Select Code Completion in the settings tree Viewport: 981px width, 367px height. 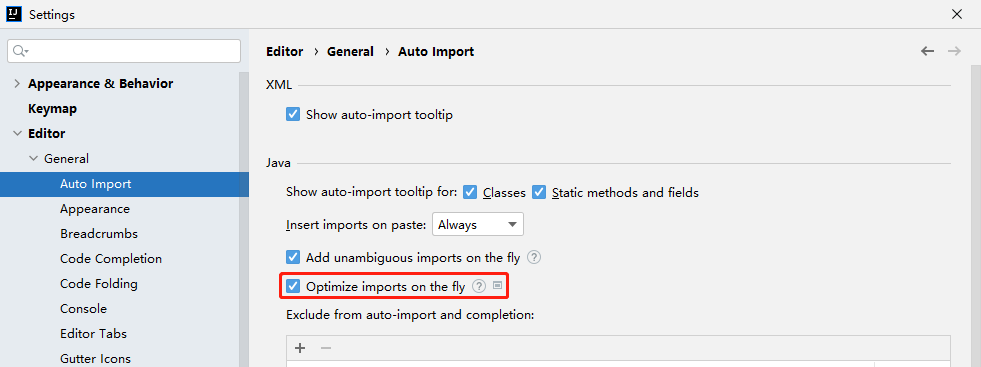(111, 259)
